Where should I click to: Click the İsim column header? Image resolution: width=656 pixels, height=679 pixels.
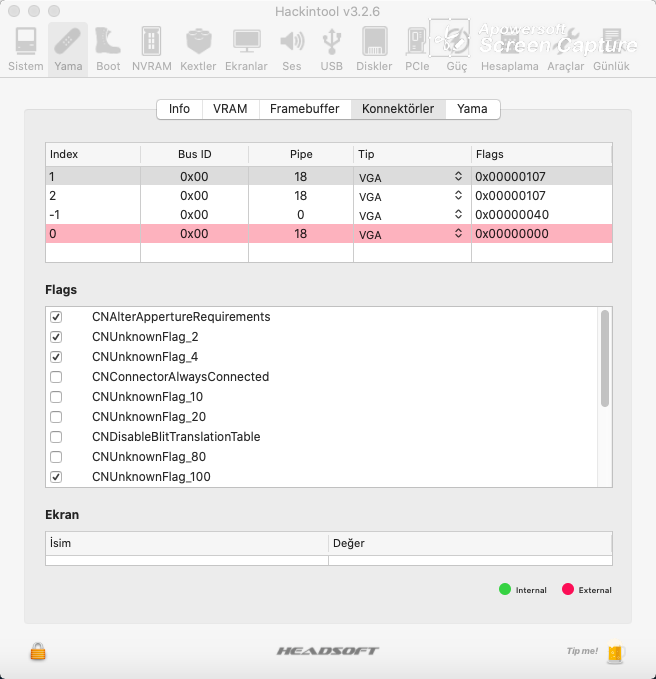click(187, 543)
